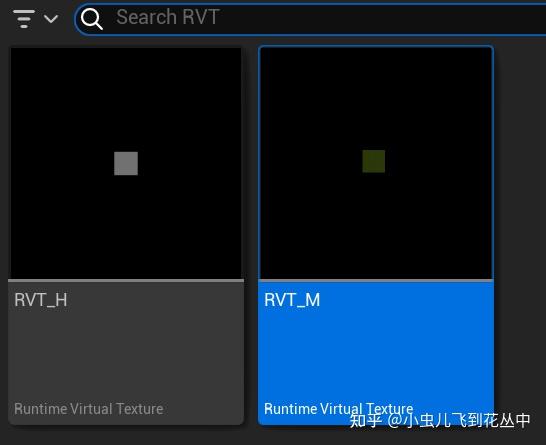Click Runtime Virtual Texture text under RVT_H

pyautogui.click(x=89, y=409)
